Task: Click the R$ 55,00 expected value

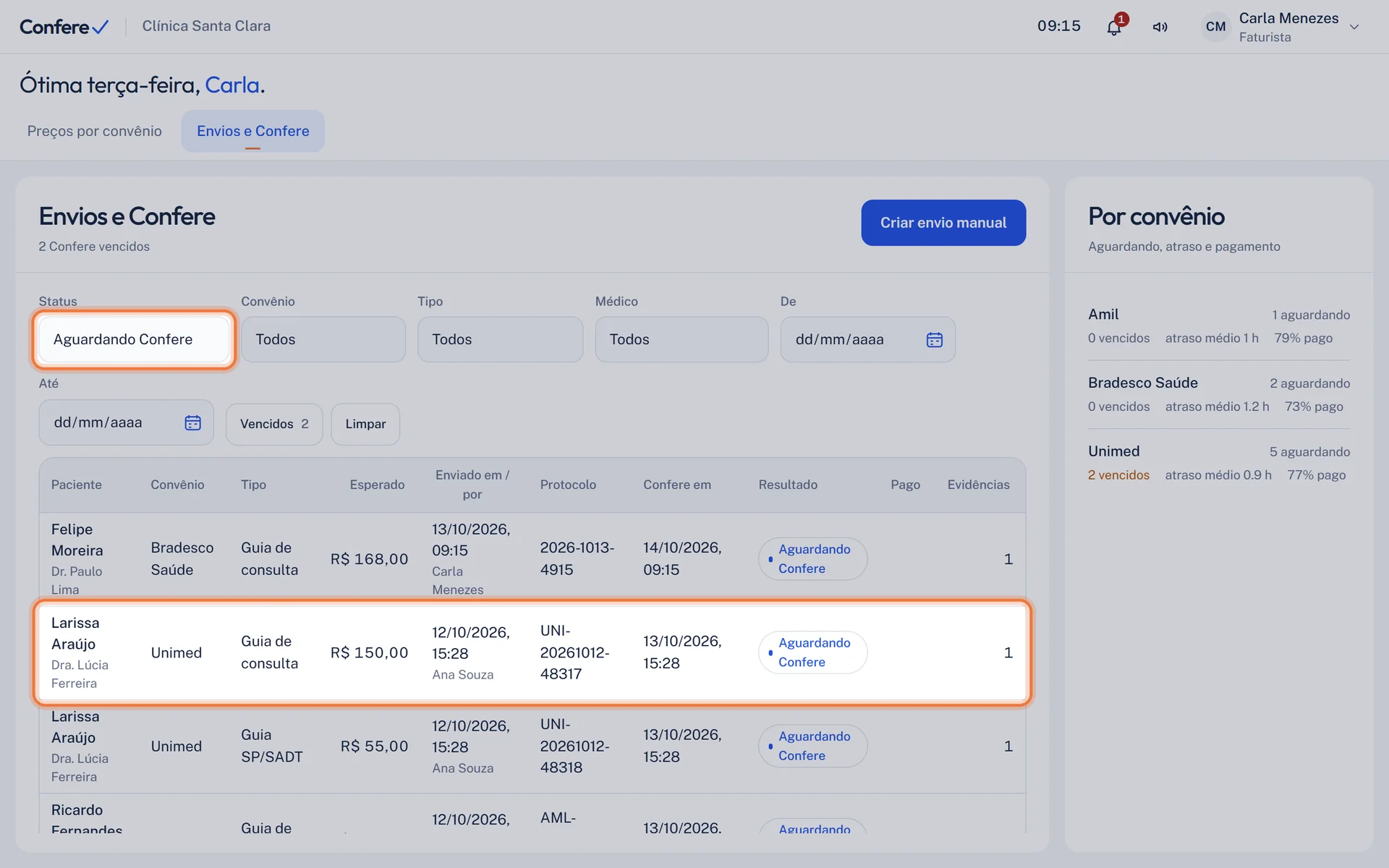Action: [374, 746]
